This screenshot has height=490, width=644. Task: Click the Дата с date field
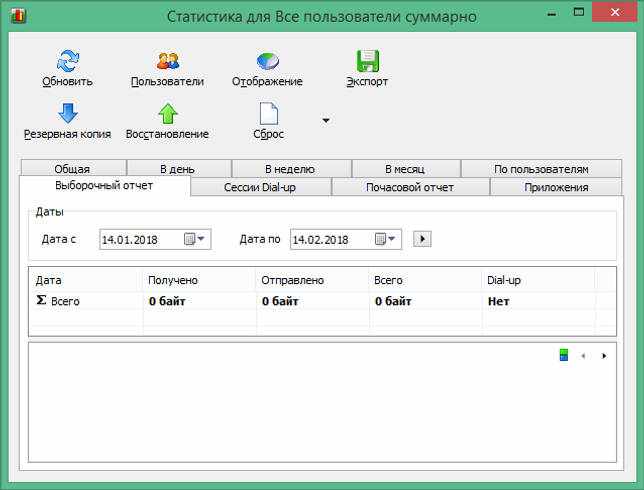[155, 239]
